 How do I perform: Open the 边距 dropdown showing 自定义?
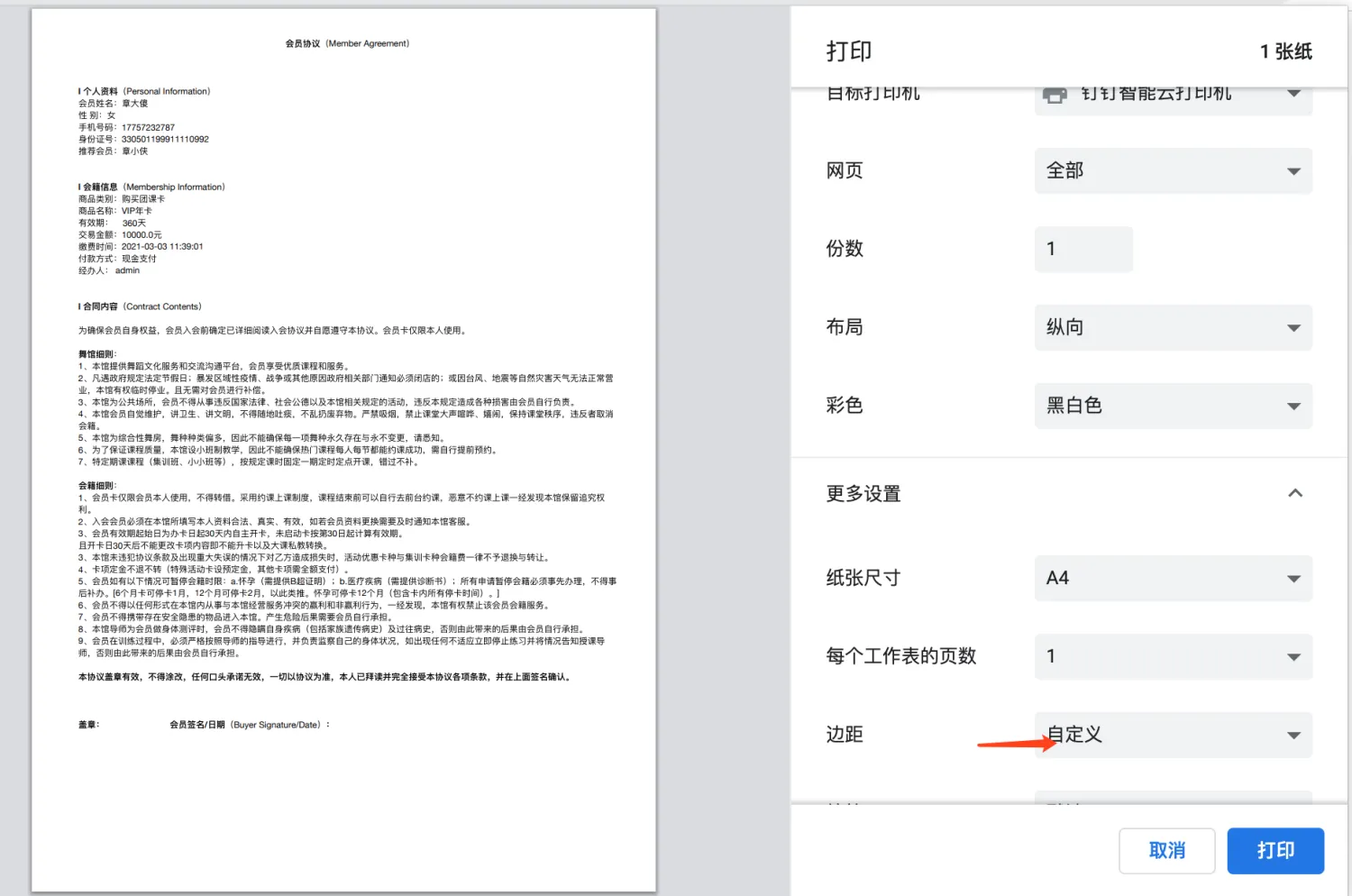click(1173, 736)
